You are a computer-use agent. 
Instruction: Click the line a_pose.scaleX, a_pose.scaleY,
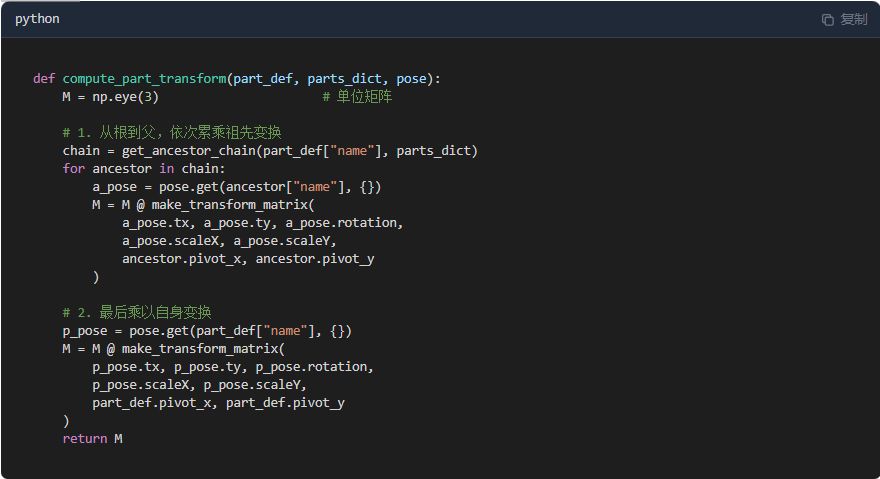(229, 241)
